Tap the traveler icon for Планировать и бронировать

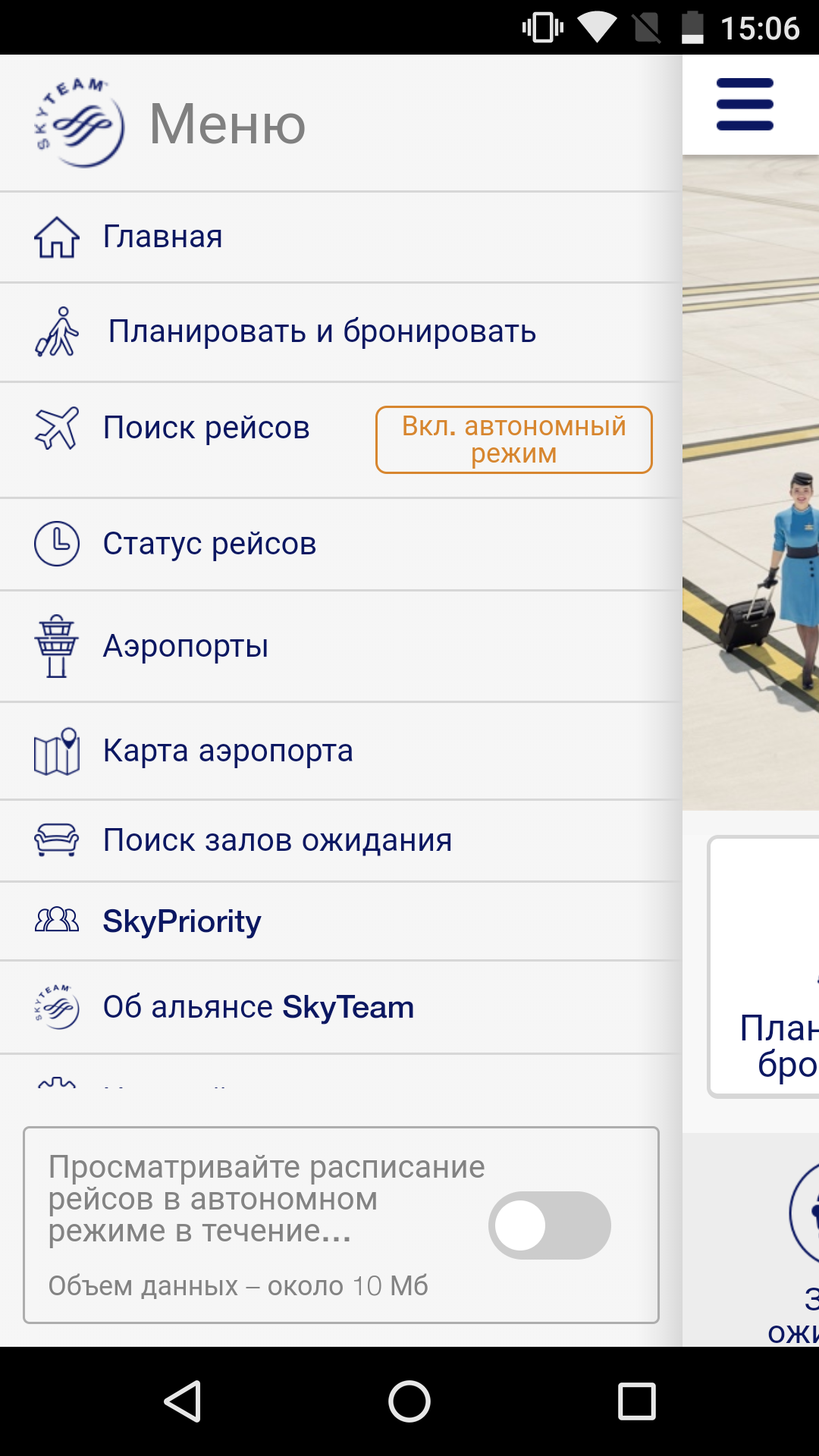(x=57, y=331)
